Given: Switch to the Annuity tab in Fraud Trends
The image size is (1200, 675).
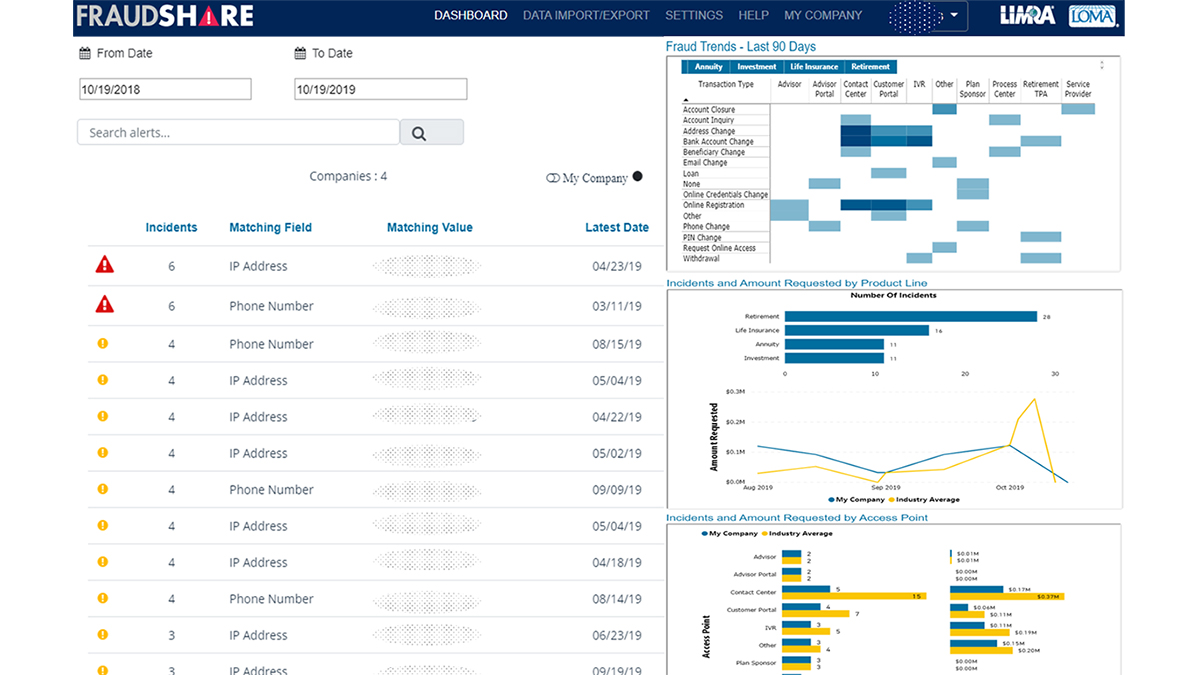Looking at the screenshot, I should tap(708, 67).
